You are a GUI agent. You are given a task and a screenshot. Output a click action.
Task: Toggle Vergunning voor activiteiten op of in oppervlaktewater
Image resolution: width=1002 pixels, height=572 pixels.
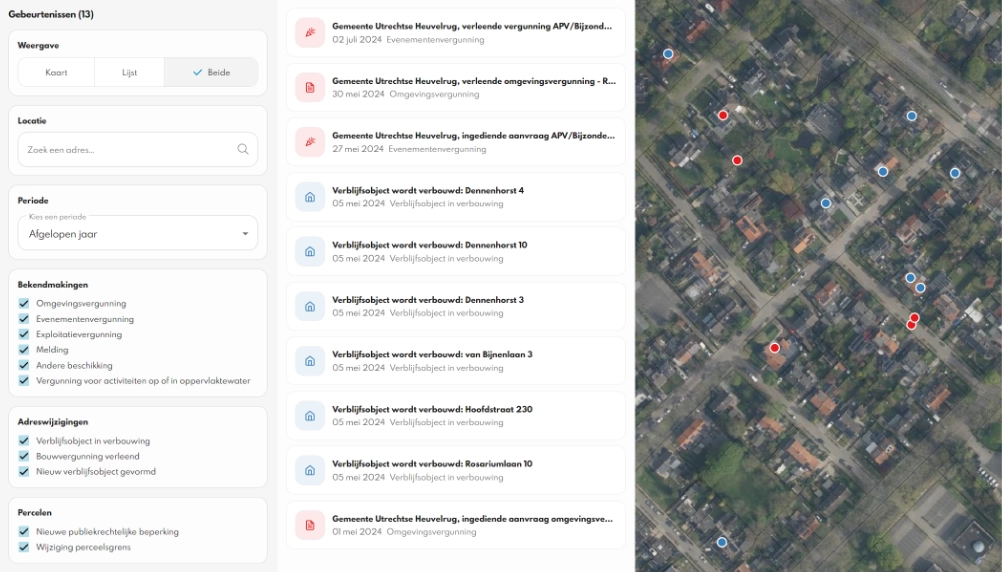tap(24, 380)
